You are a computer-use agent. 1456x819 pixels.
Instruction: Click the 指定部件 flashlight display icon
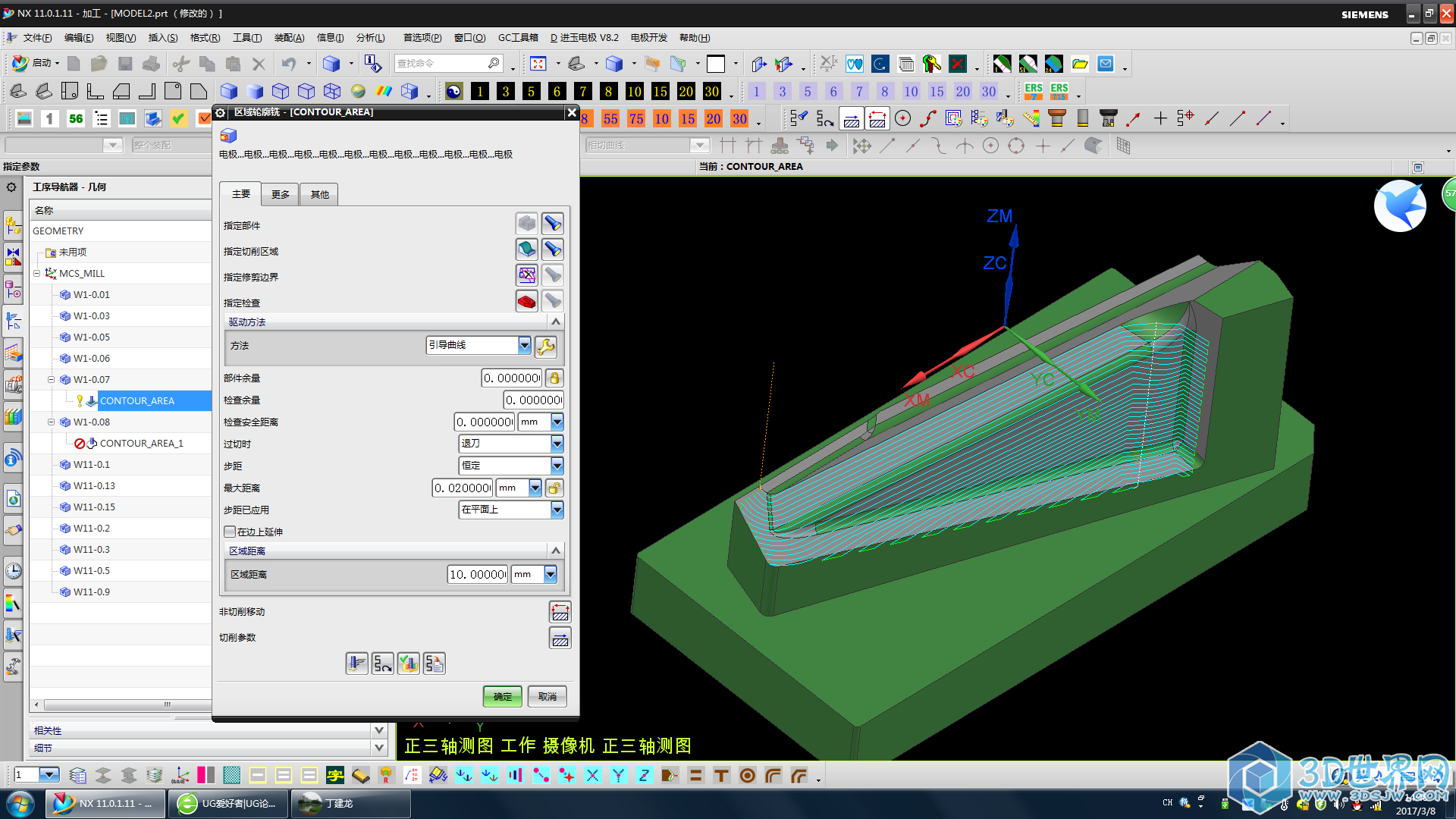tap(553, 224)
